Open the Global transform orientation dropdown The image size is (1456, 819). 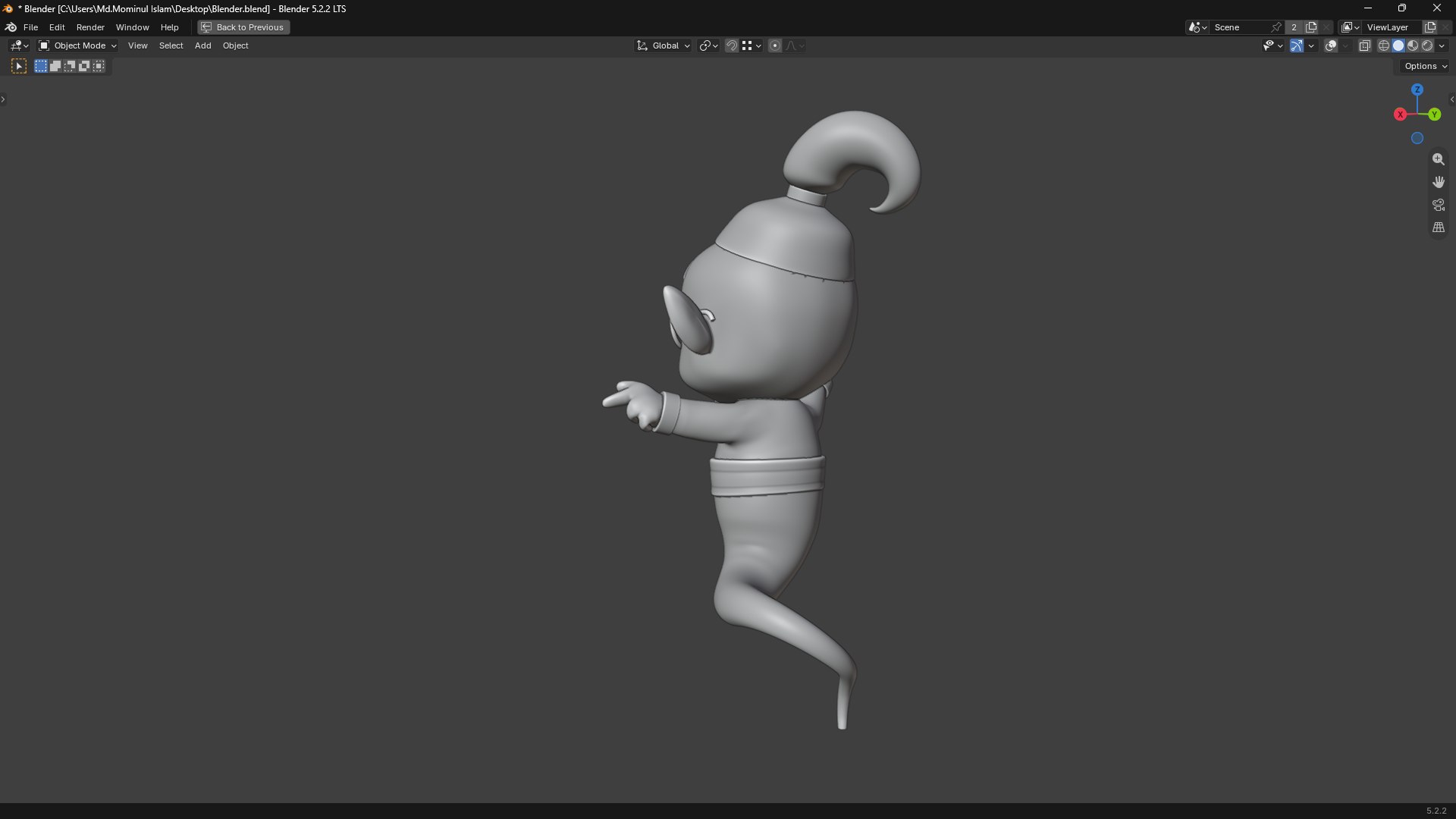pos(663,45)
